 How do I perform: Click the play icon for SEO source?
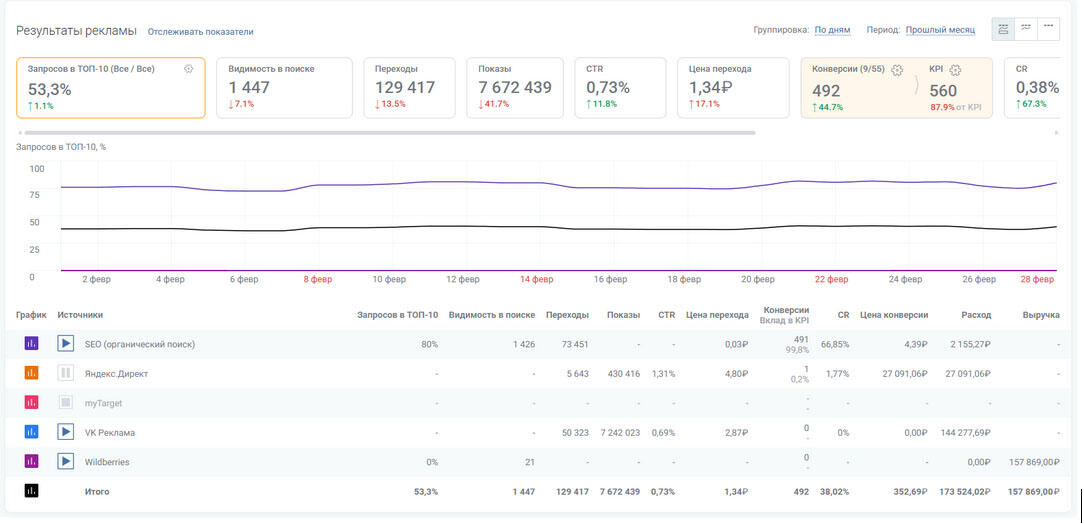66,344
